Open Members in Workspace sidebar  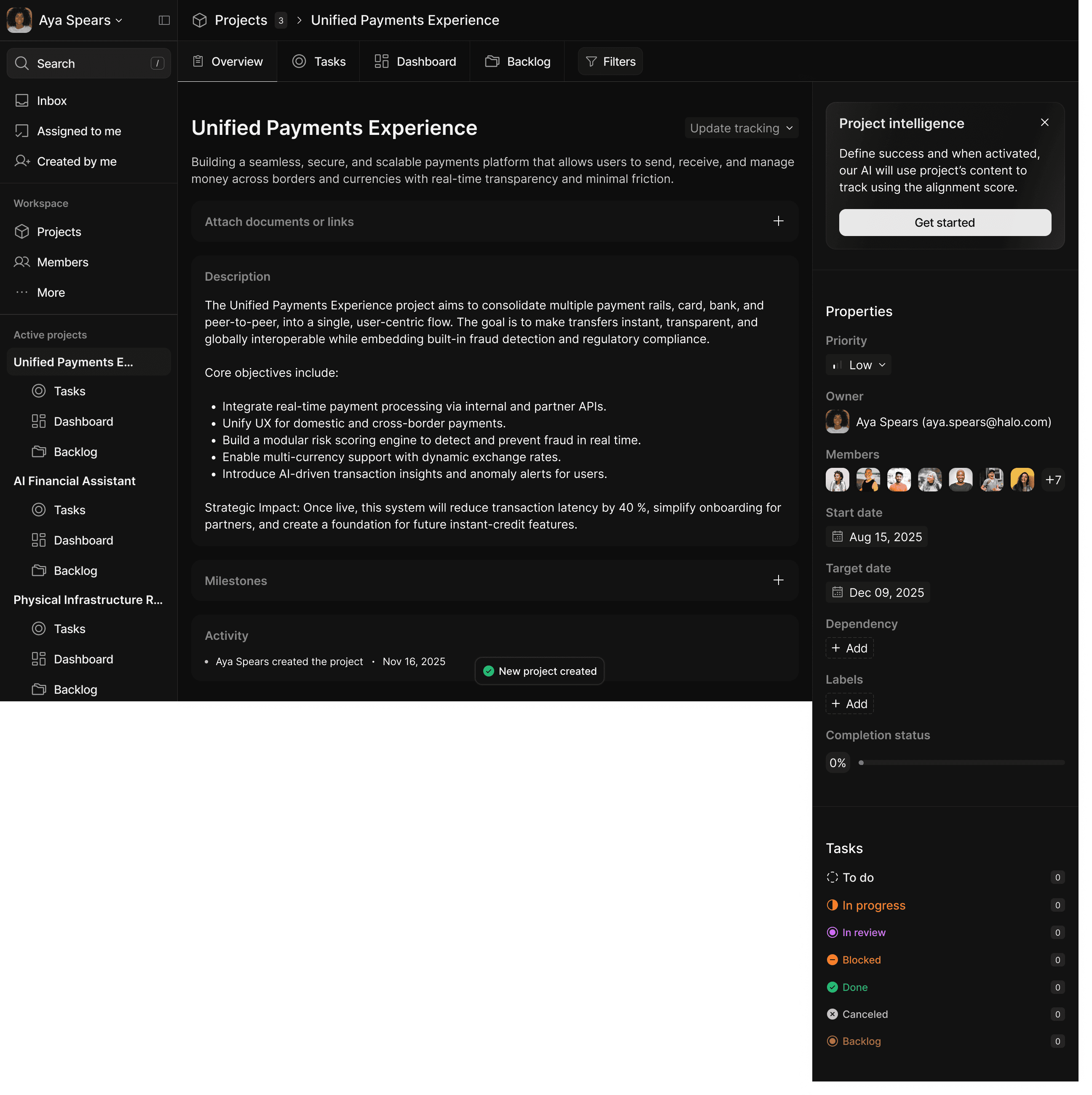click(62, 262)
